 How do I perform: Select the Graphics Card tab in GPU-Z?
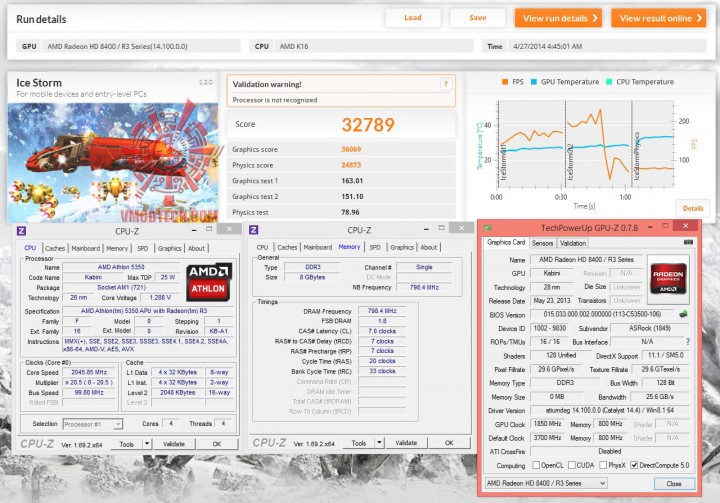[506, 242]
